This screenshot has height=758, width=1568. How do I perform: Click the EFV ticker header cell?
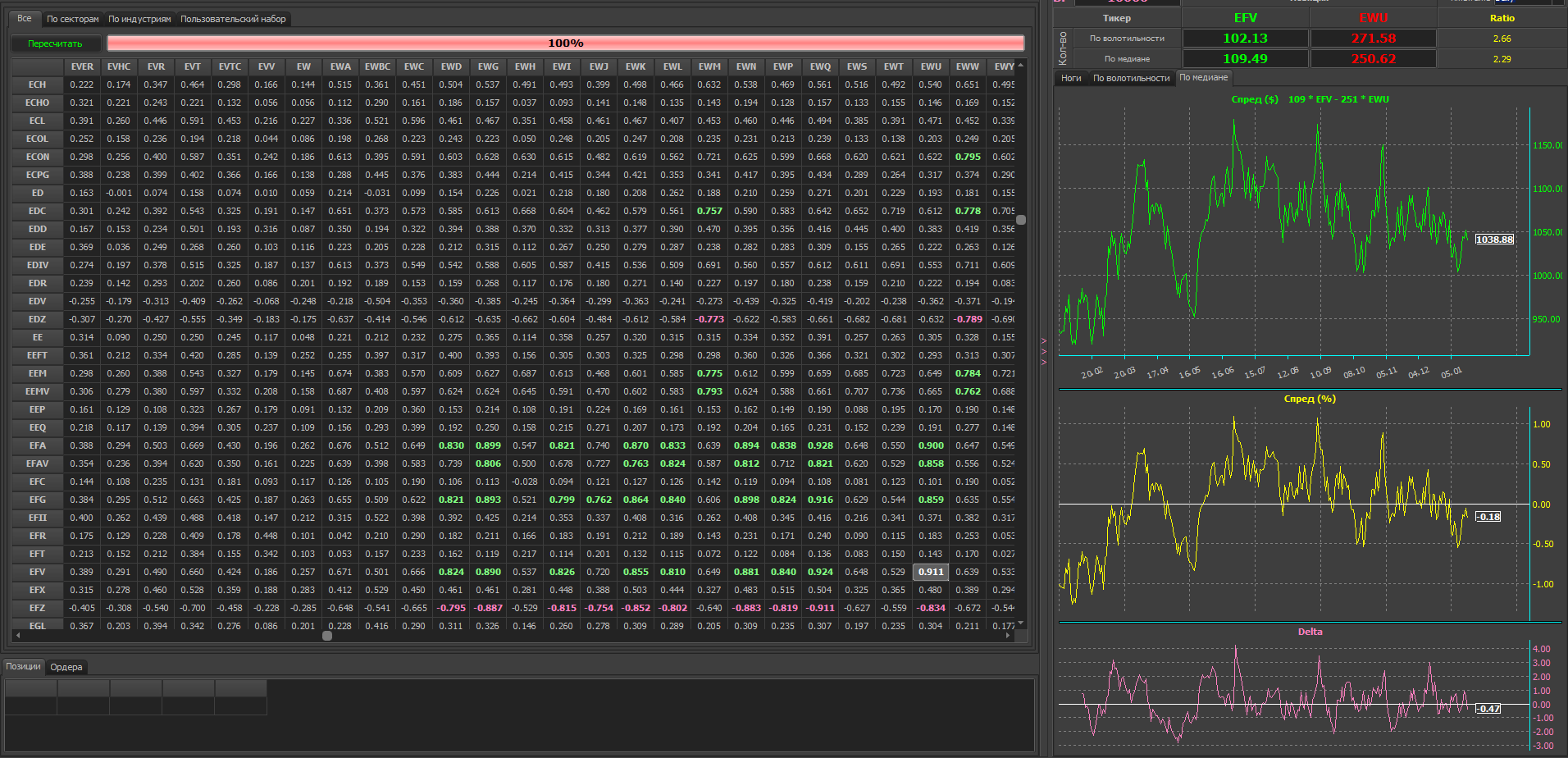tap(1245, 18)
